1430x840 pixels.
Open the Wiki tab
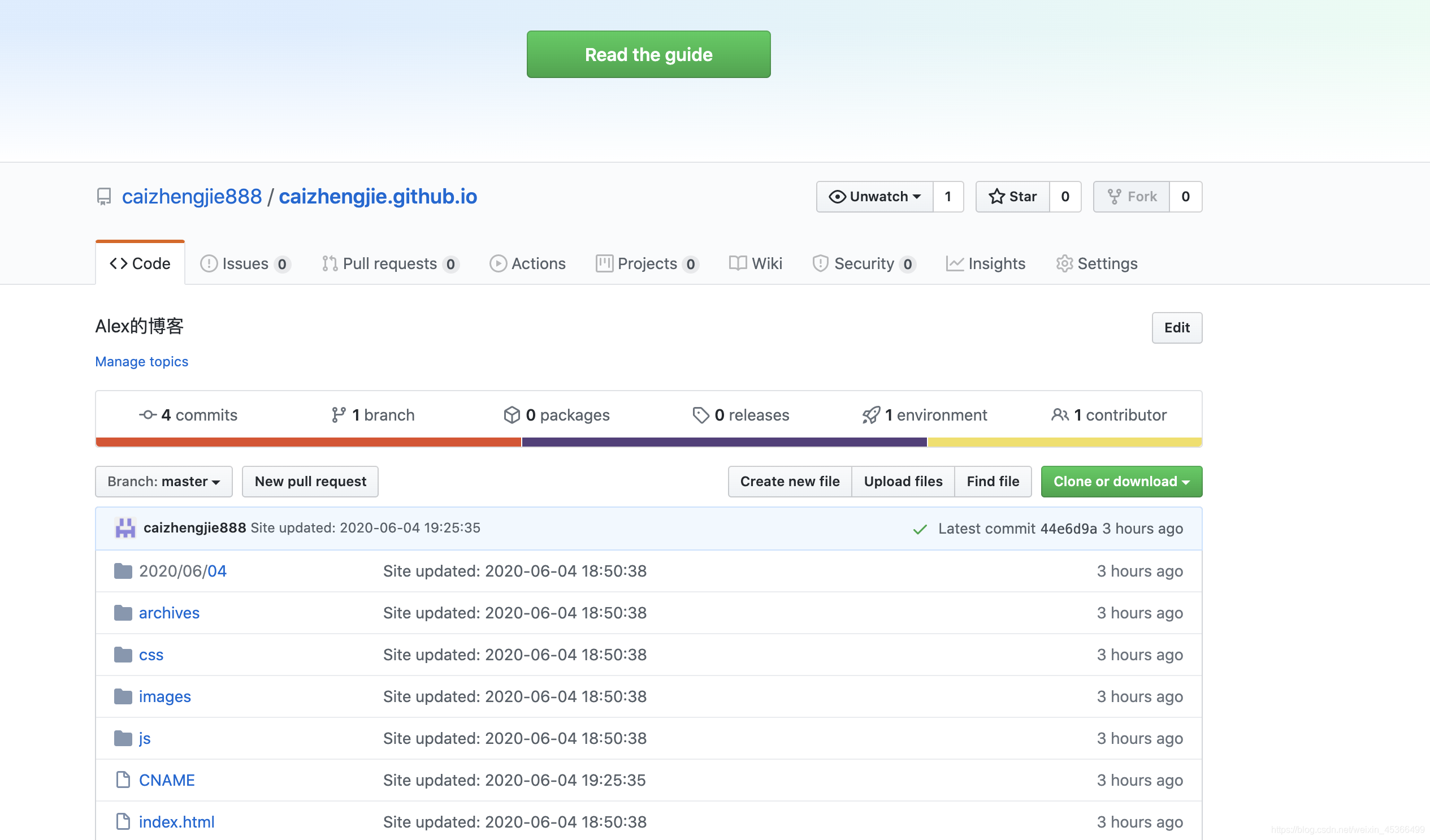tap(756, 264)
